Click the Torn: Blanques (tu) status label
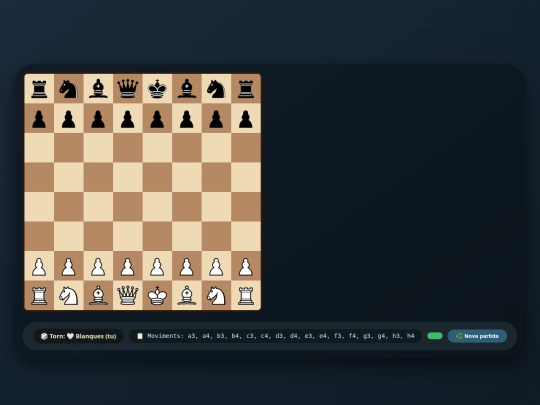The height and width of the screenshot is (405, 540). [x=78, y=336]
